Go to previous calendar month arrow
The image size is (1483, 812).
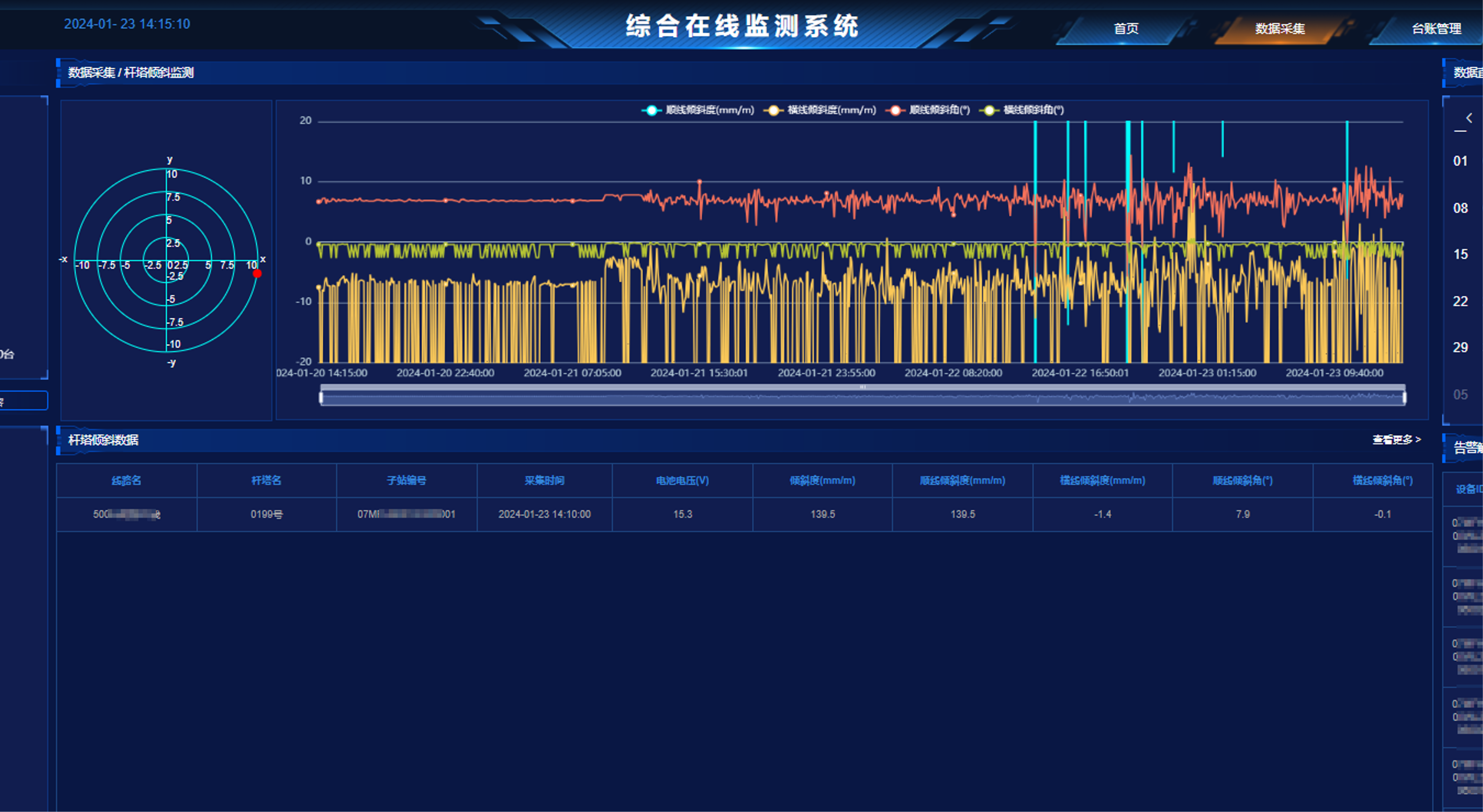pyautogui.click(x=1469, y=118)
